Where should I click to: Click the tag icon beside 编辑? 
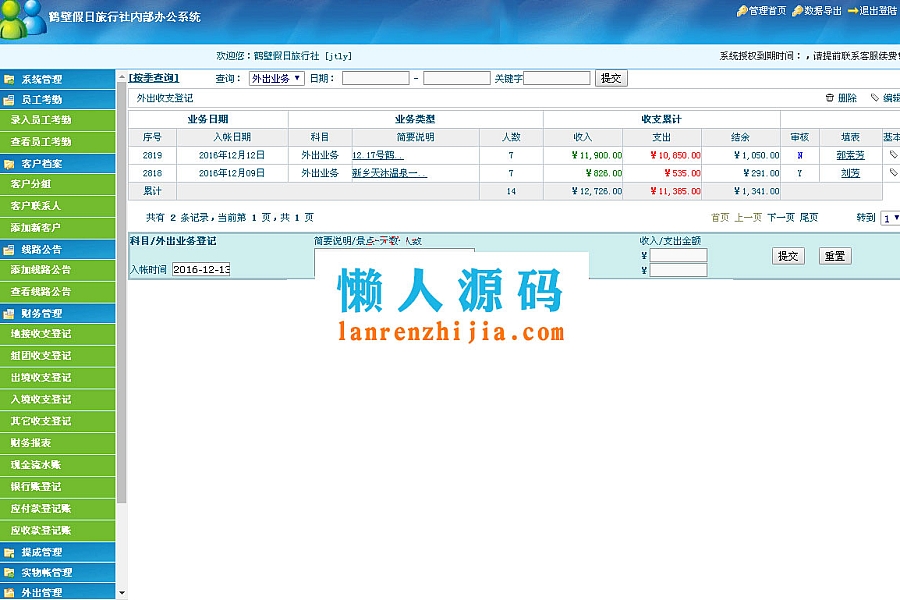click(x=875, y=98)
